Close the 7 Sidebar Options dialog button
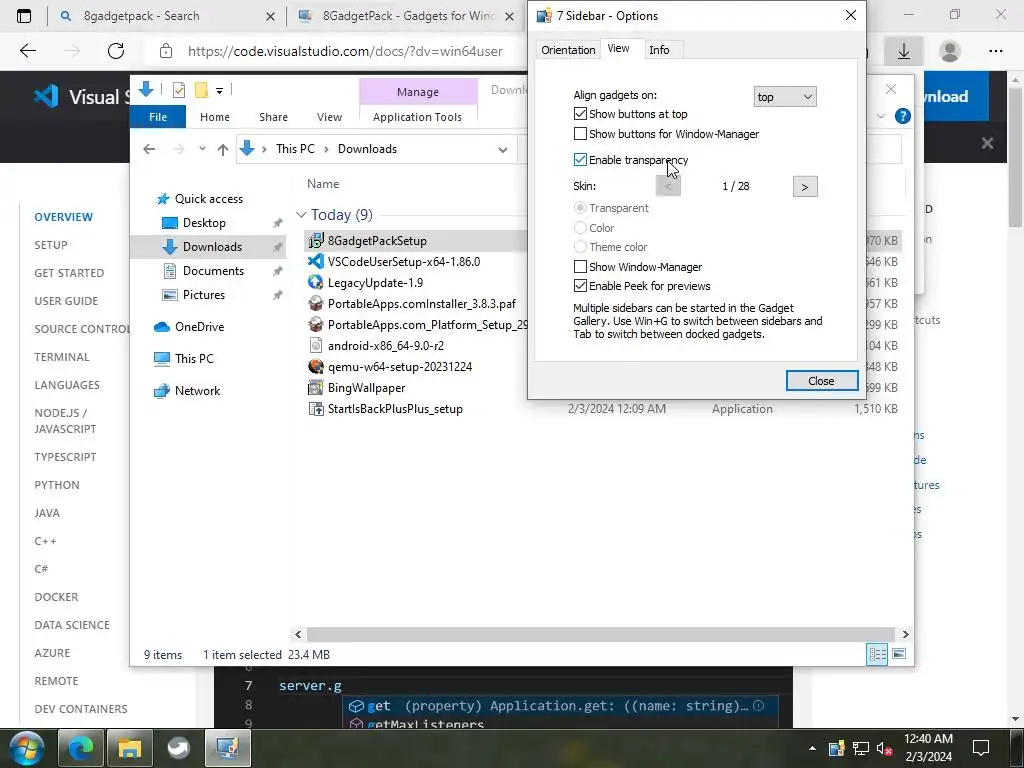Viewport: 1024px width, 768px height. (822, 381)
